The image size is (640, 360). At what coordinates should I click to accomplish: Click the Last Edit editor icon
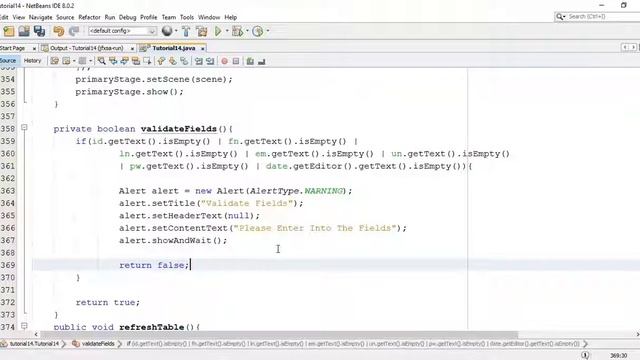click(x=54, y=61)
